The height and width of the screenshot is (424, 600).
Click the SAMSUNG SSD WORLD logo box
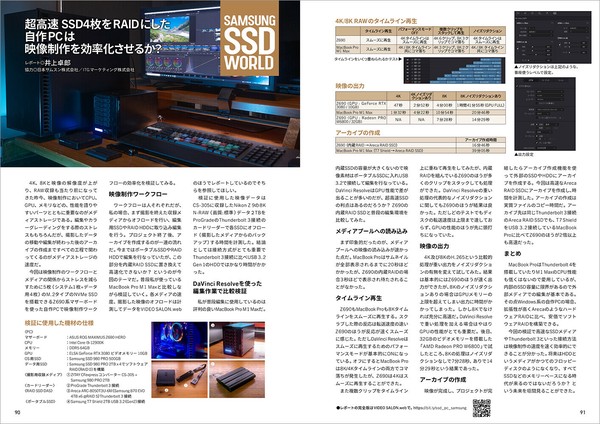[249, 38]
